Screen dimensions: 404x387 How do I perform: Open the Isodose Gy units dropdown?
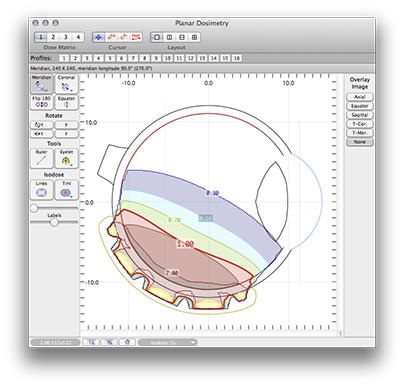(168, 343)
